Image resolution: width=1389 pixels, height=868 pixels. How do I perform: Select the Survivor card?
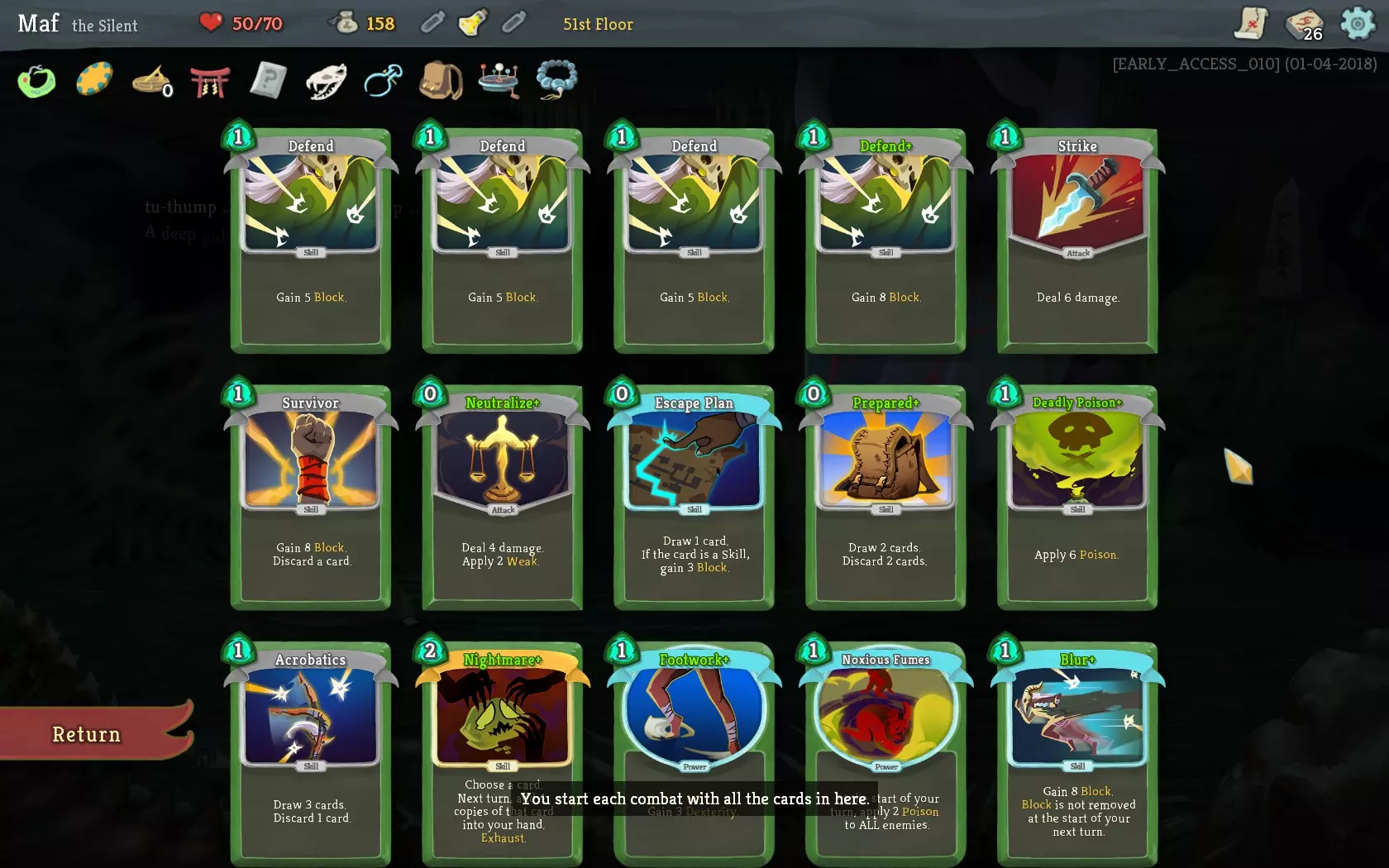[310, 497]
